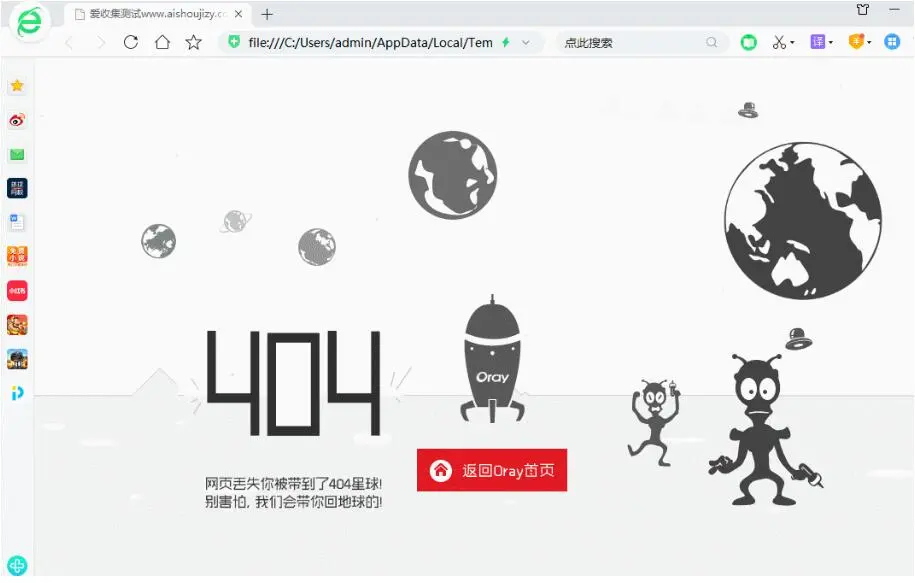Image resolution: width=915 pixels, height=583 pixels.
Task: Bookmark this page with the star icon
Action: pos(194,42)
